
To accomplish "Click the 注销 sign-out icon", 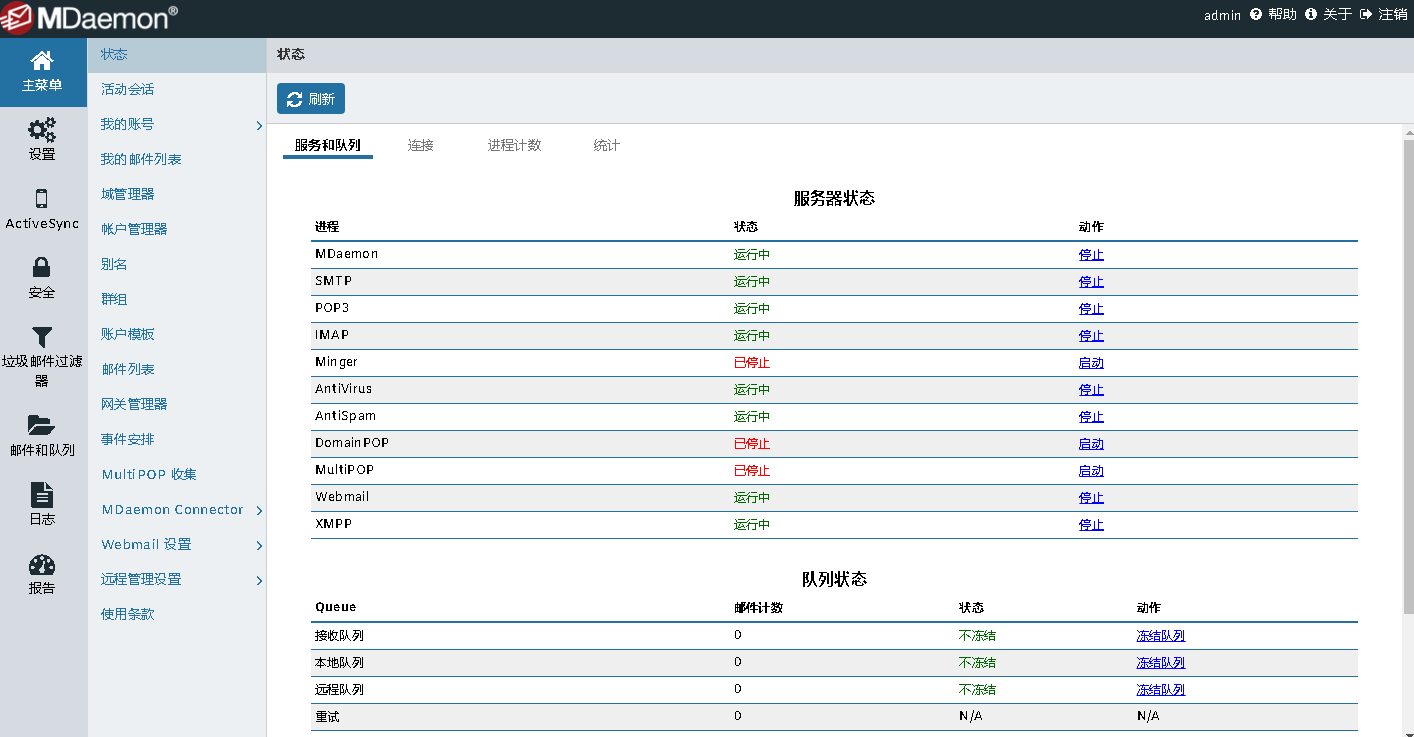I will [1366, 15].
